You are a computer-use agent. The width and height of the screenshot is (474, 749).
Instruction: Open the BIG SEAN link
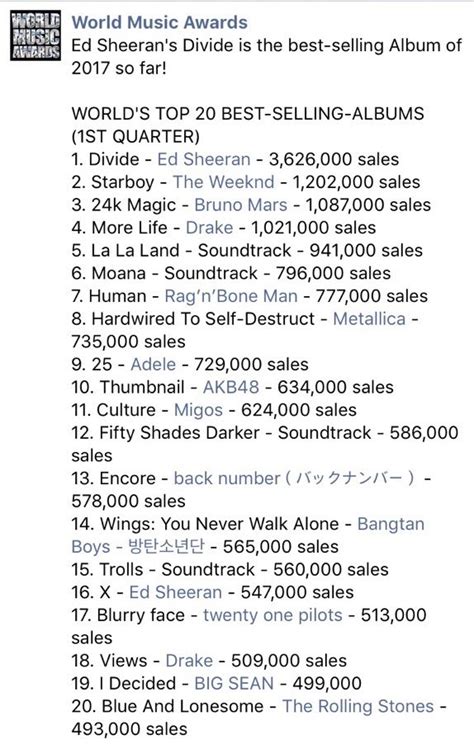click(234, 684)
